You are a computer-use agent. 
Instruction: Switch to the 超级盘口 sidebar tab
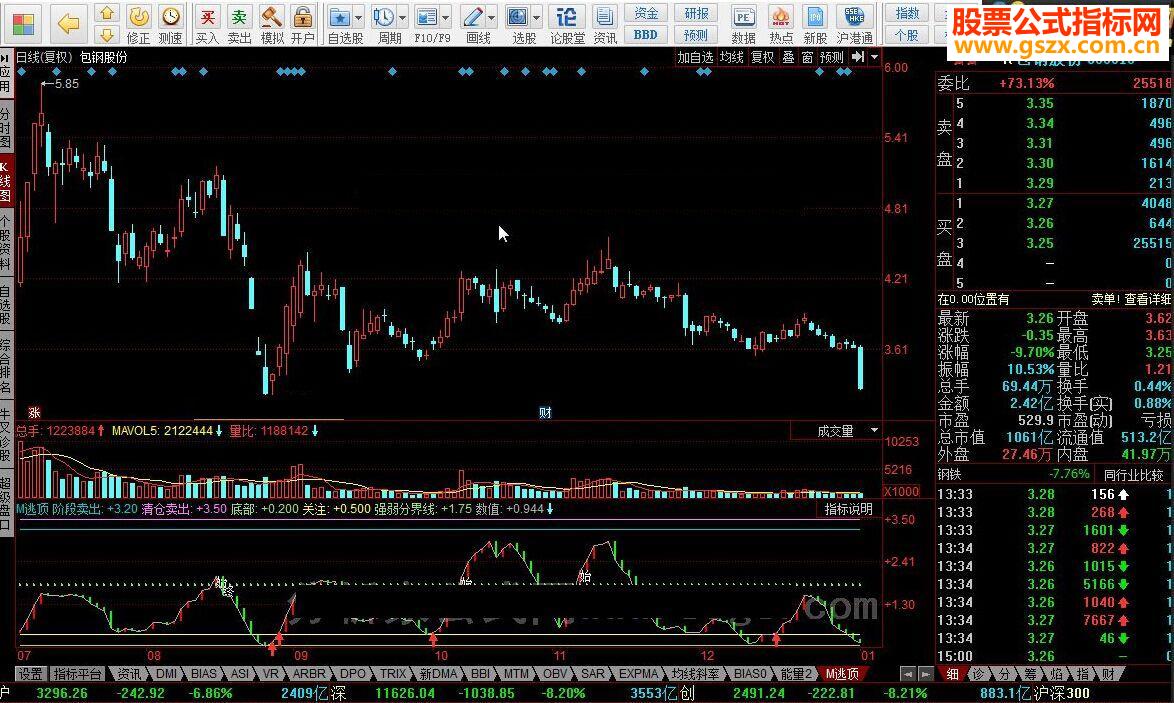point(5,504)
